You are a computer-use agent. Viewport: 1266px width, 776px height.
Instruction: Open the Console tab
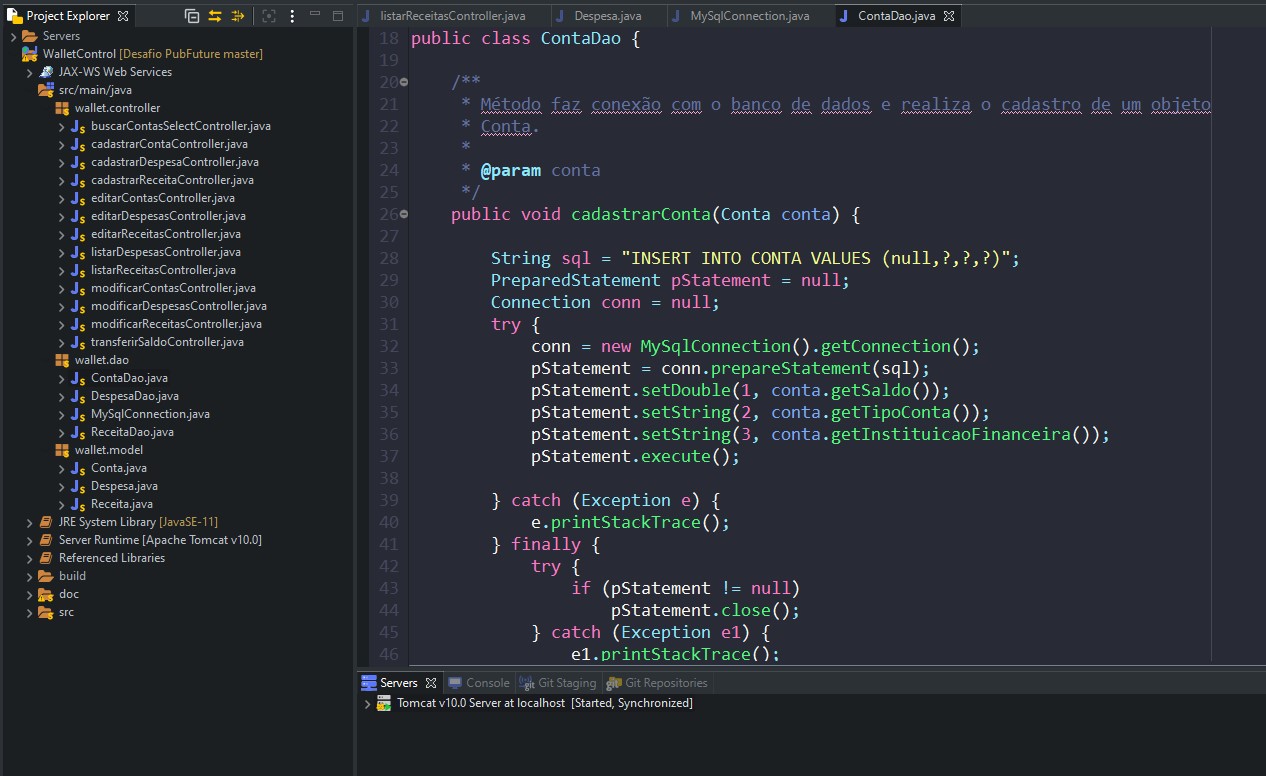tap(487, 683)
